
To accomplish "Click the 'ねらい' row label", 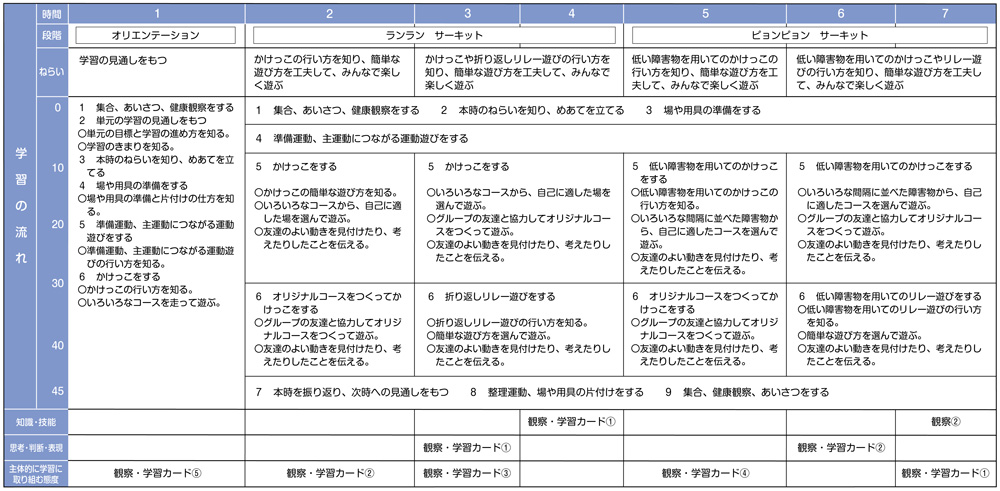I will [52, 71].
